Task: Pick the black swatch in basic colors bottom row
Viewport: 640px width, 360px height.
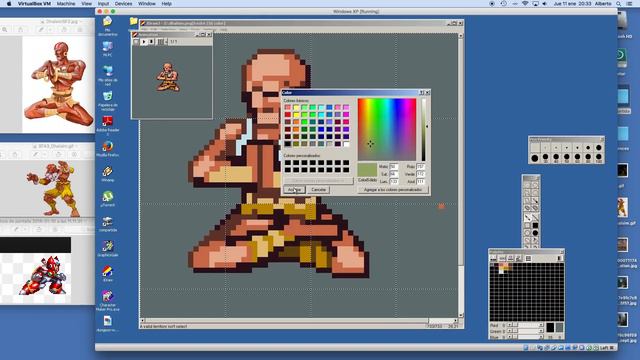Action: point(288,144)
